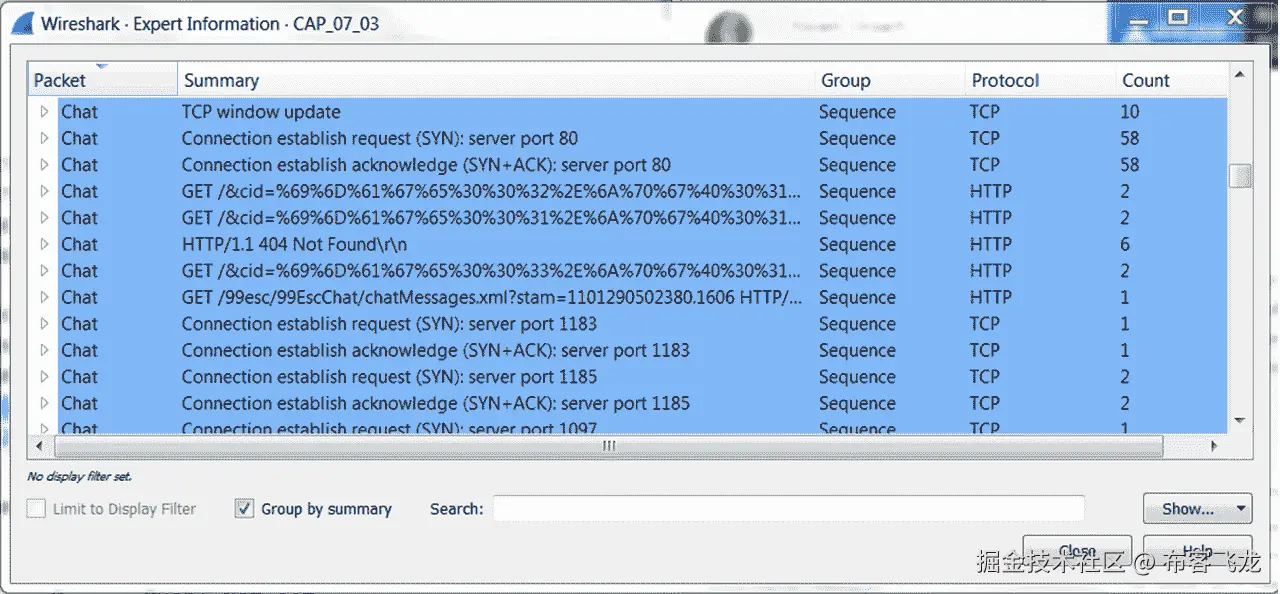Click the vertical scrollbar down arrow
The image size is (1280, 594).
[x=1240, y=421]
